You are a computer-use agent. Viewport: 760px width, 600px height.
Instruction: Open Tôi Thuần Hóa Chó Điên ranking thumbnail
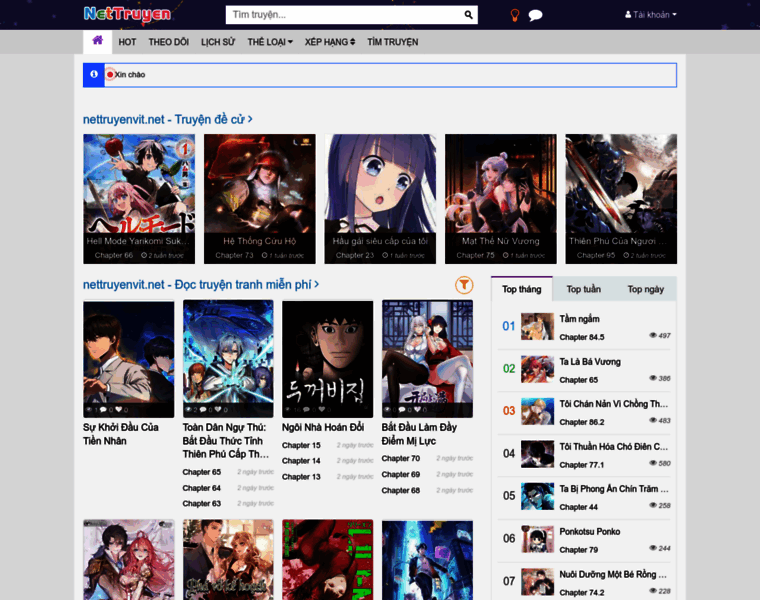[537, 454]
